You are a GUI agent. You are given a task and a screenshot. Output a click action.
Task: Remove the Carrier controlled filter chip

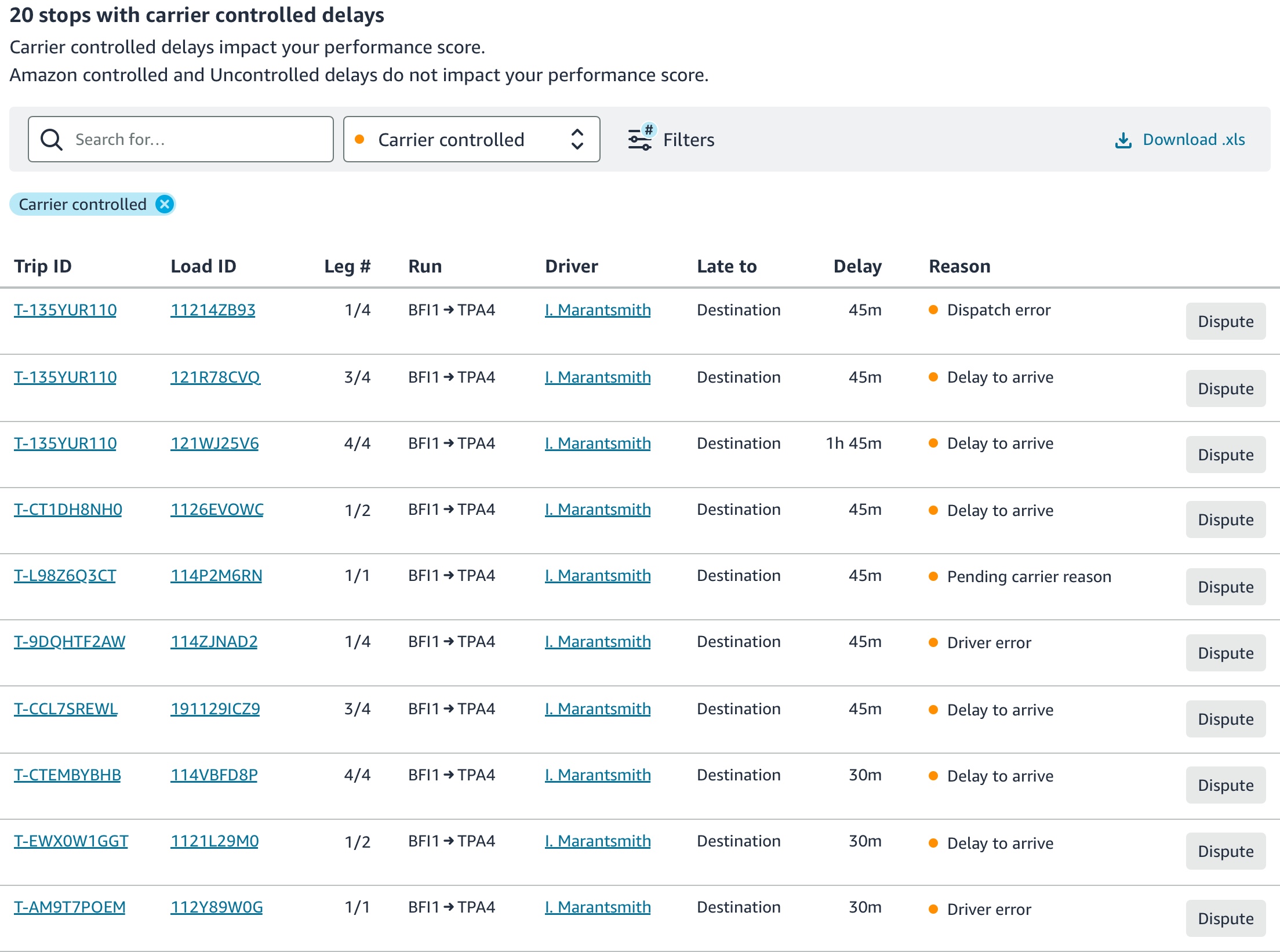click(x=165, y=204)
